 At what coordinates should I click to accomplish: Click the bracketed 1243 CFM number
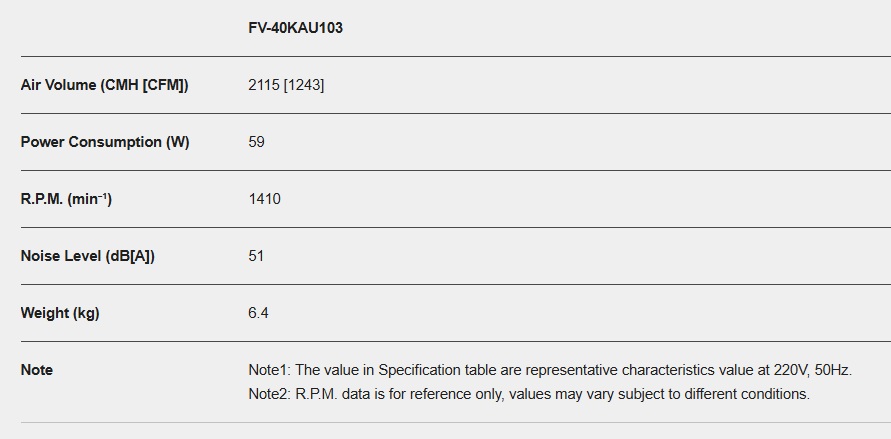(x=304, y=85)
